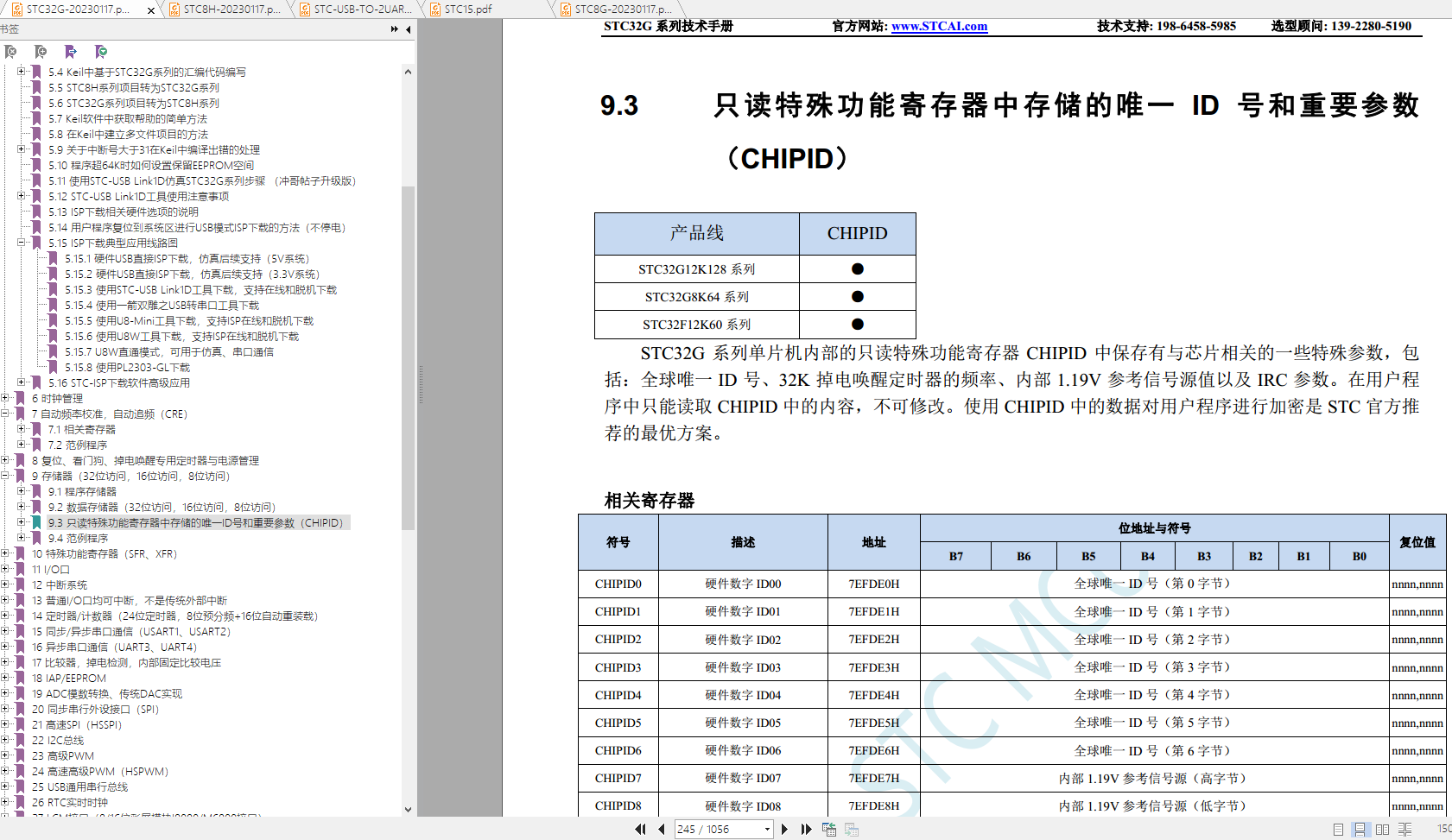
Task: Switch to continuous facing view mode
Action: [x=1405, y=829]
